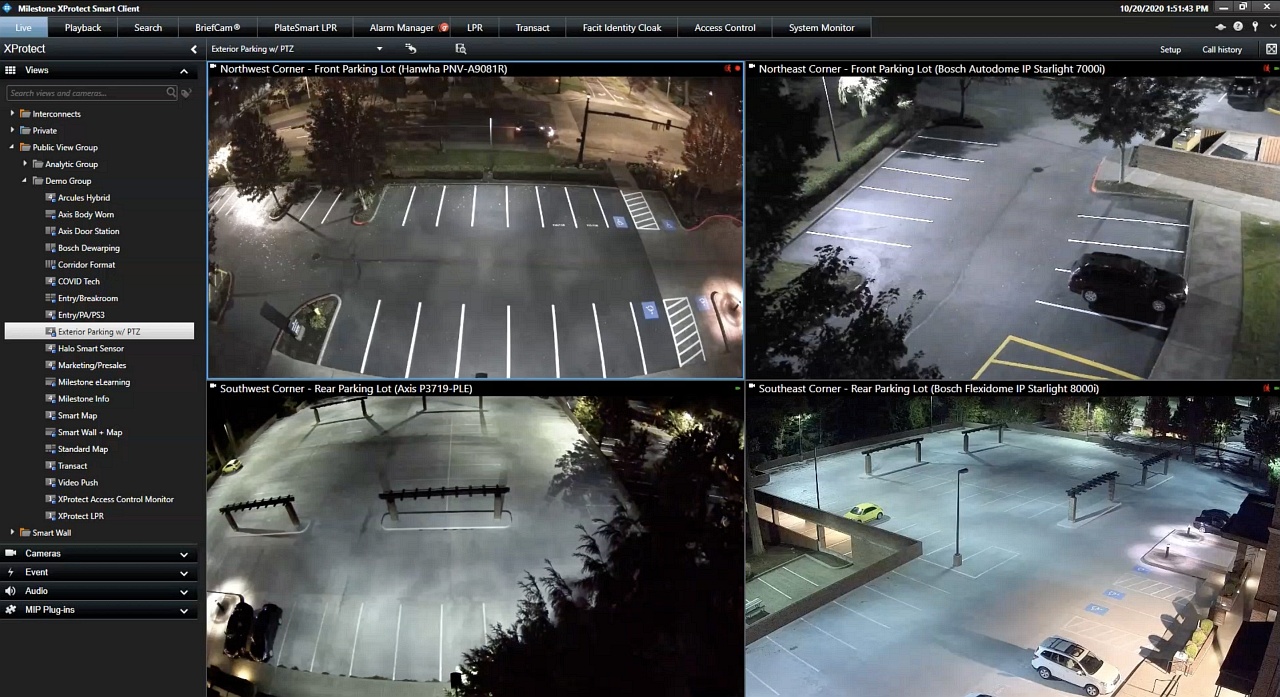Toggle full screen mode icon
This screenshot has height=697, width=1280.
click(1271, 49)
